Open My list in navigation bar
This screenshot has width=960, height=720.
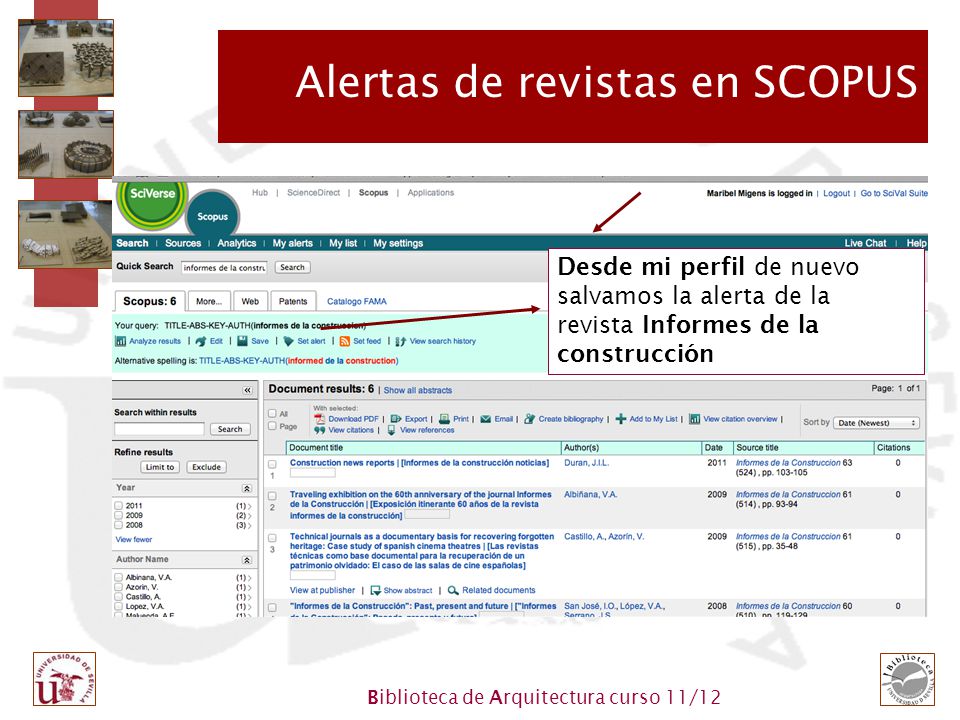[x=343, y=243]
